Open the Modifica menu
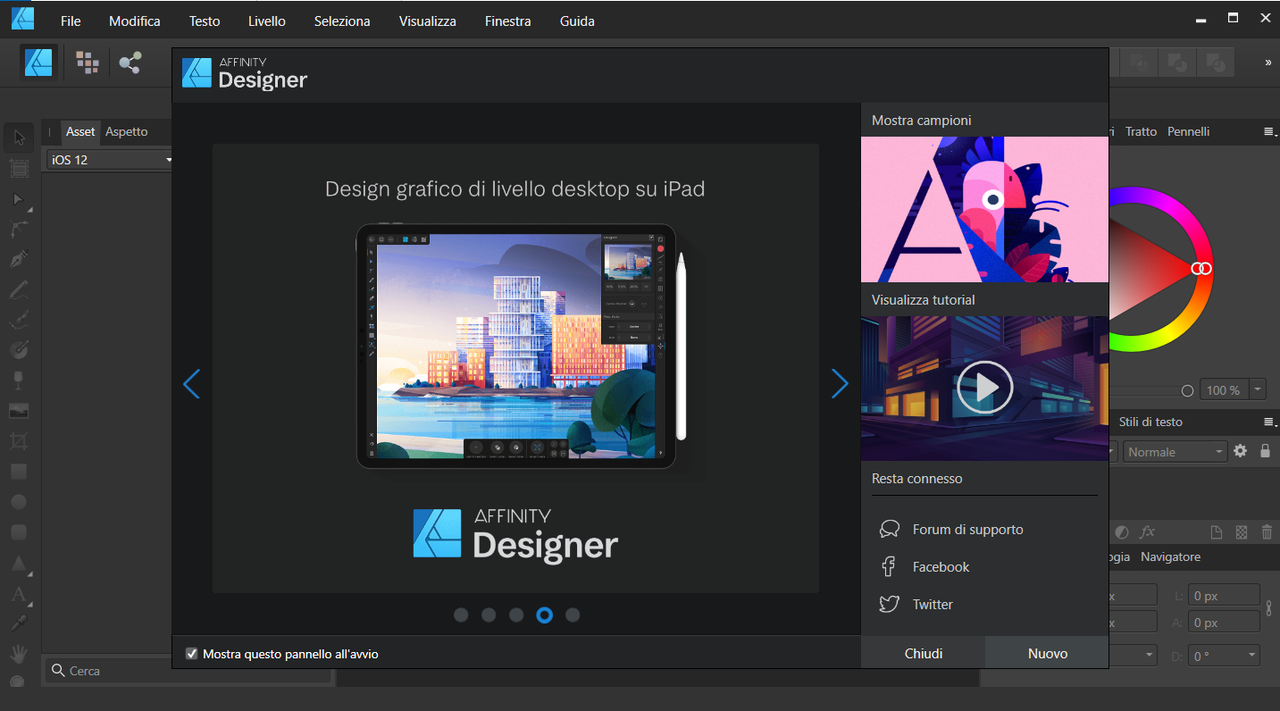 (x=134, y=20)
